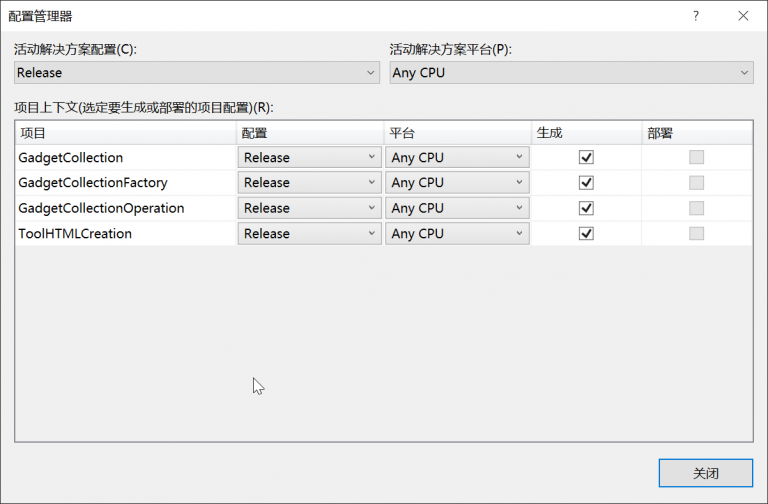768x504 pixels.
Task: Open the active solution configuration dropdown
Action: [196, 72]
